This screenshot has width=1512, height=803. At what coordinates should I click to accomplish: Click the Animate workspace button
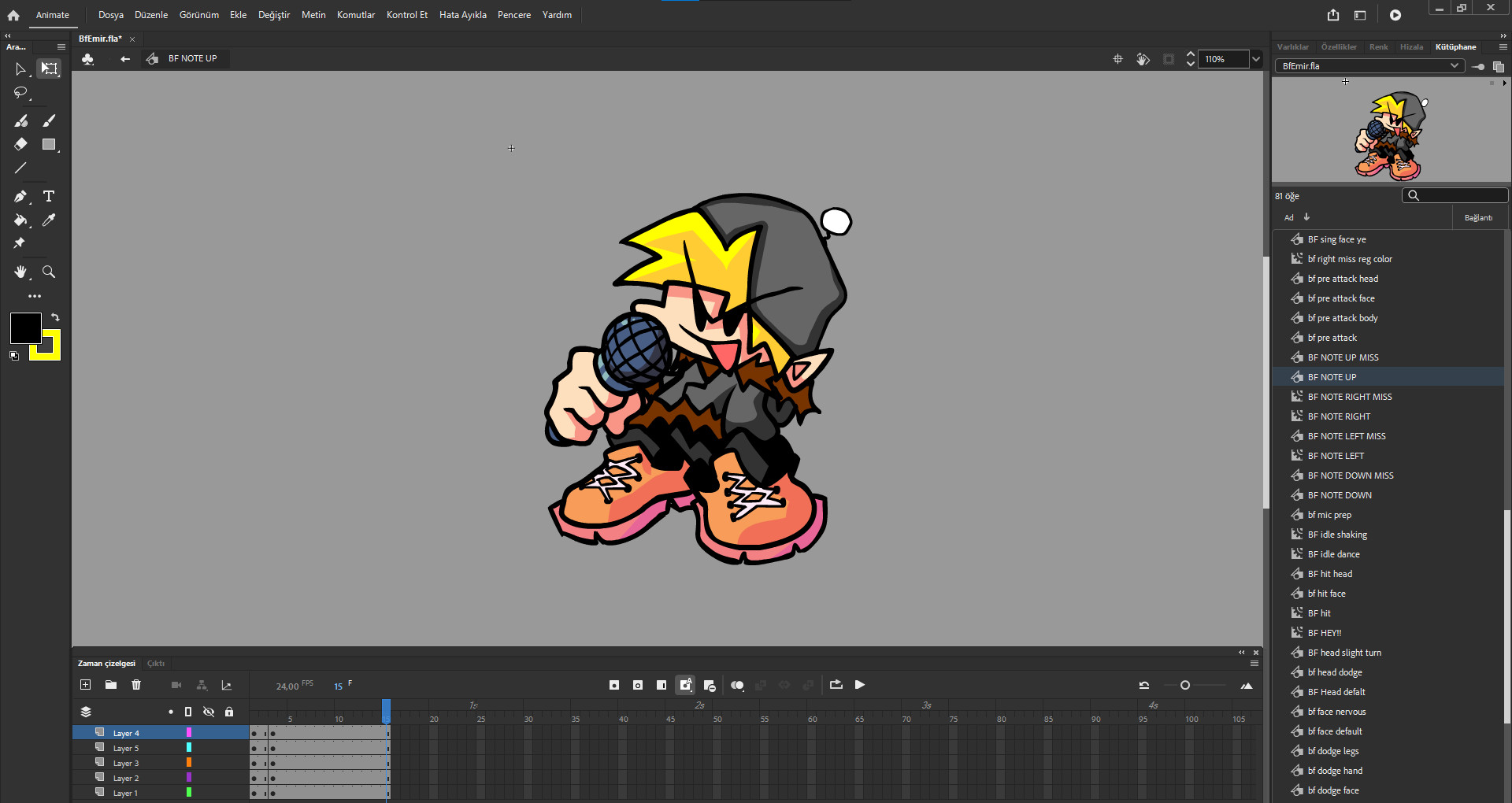point(53,15)
